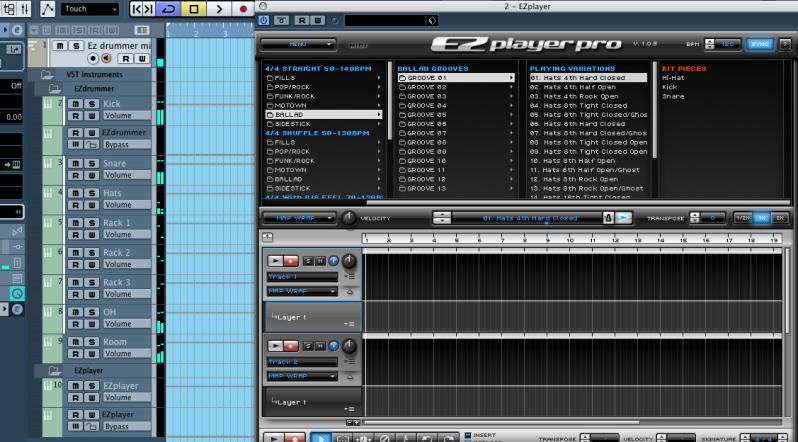Click the Cubase transport play arrow
Image resolution: width=798 pixels, height=442 pixels.
click(x=219, y=9)
